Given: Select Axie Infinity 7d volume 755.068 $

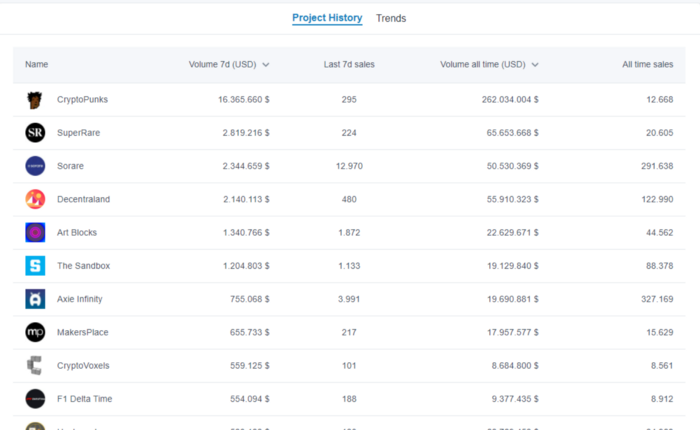Looking at the screenshot, I should coord(250,299).
